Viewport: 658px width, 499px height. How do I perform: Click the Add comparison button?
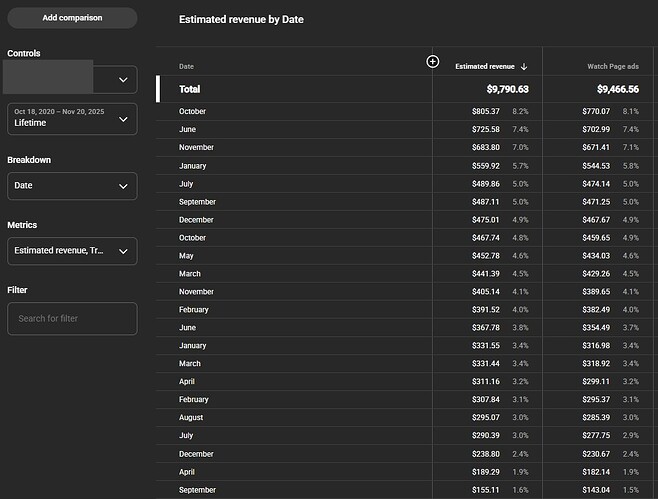coord(72,18)
